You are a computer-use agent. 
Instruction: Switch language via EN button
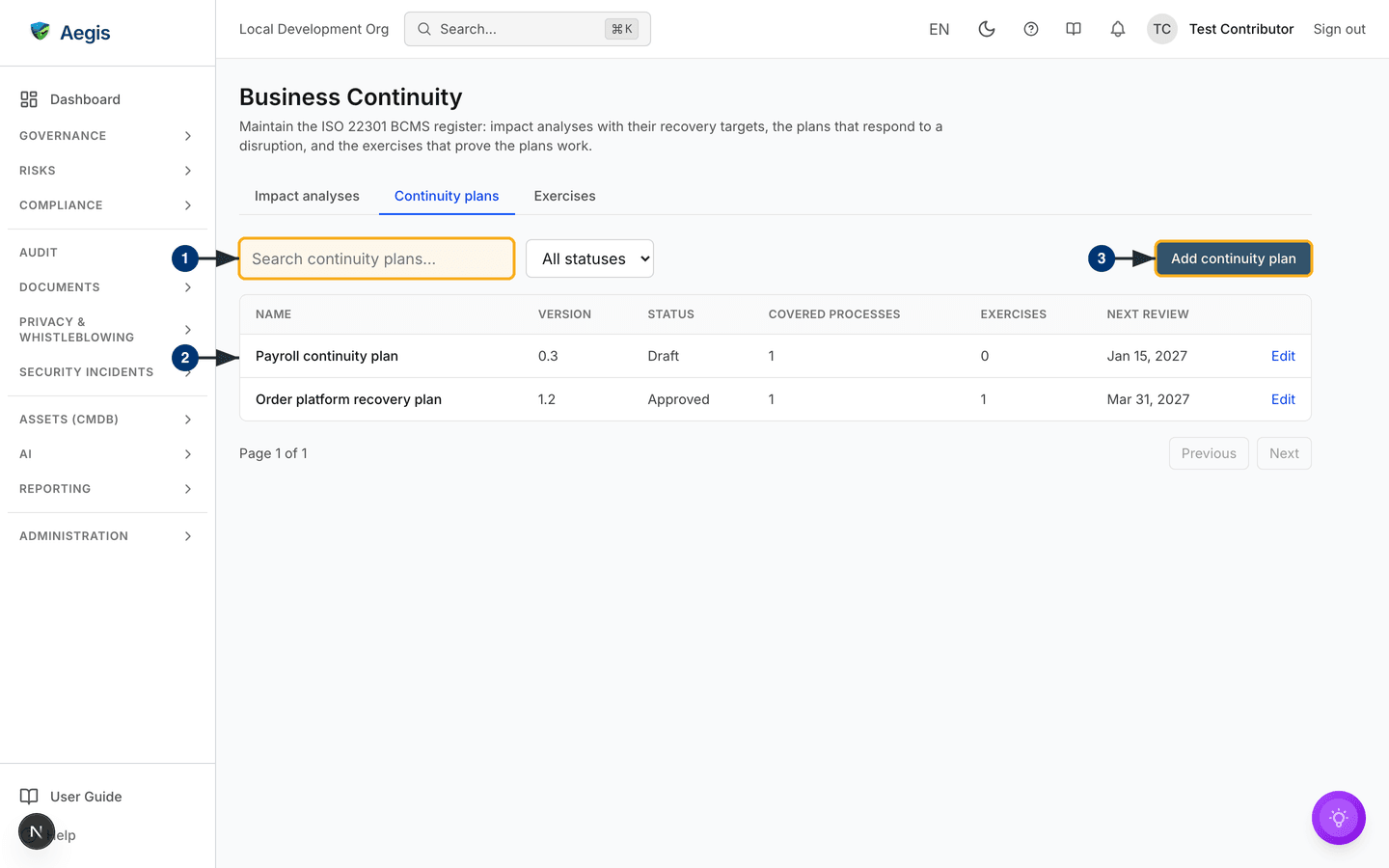click(939, 29)
